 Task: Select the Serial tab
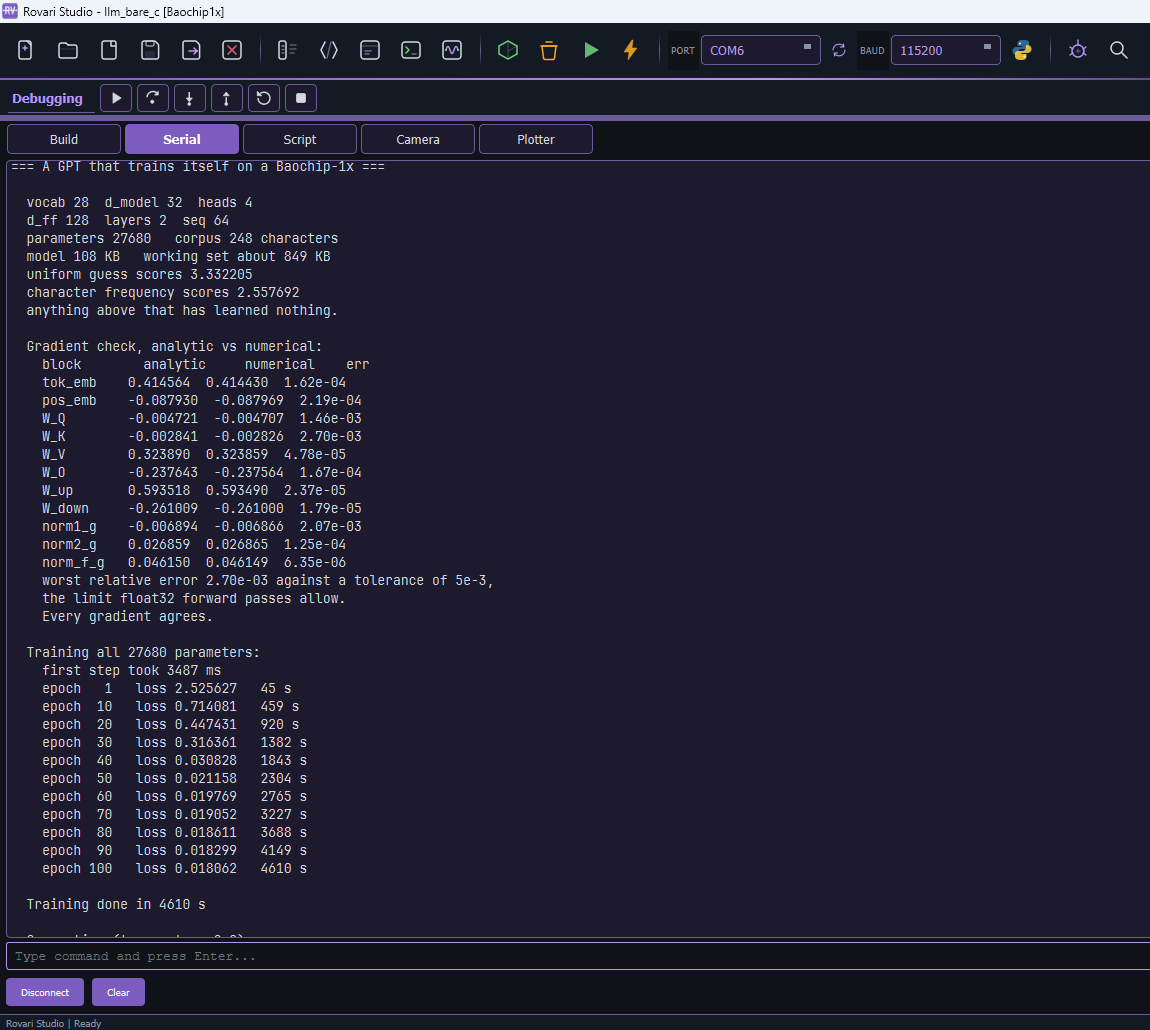coord(182,139)
